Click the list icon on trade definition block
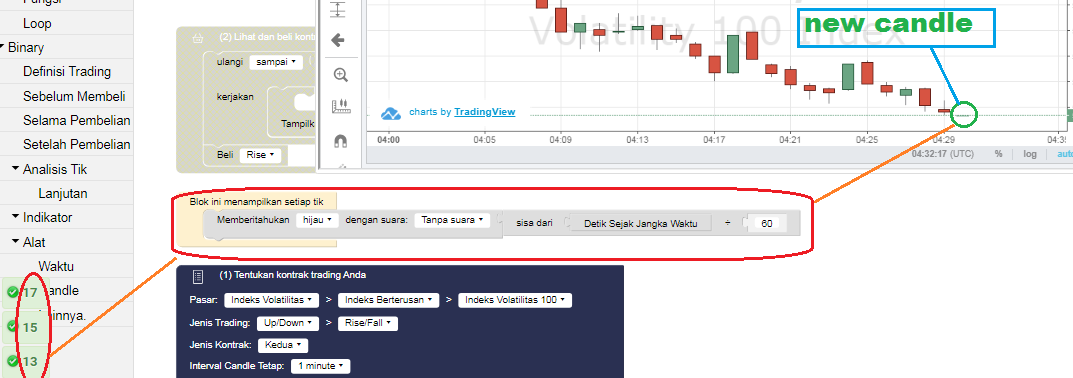Image resolution: width=1073 pixels, height=378 pixels. pyautogui.click(x=198, y=276)
